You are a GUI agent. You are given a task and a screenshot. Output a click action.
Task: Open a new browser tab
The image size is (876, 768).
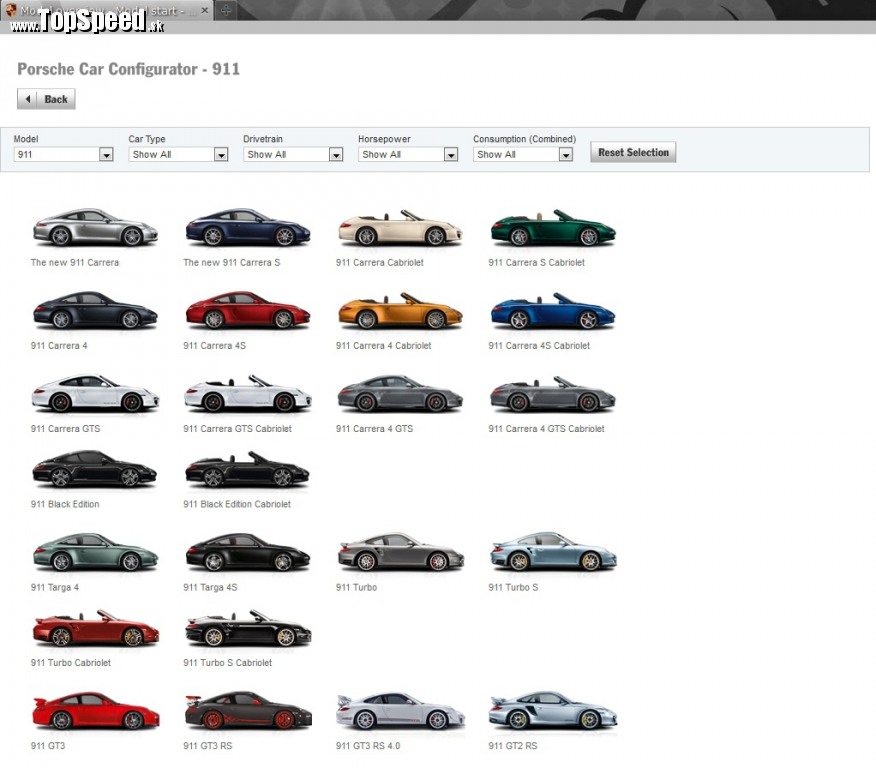pos(226,10)
